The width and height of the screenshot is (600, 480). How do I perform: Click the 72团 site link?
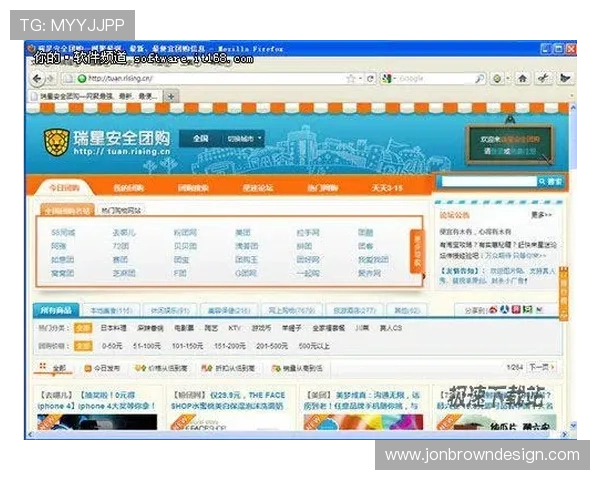coord(121,246)
